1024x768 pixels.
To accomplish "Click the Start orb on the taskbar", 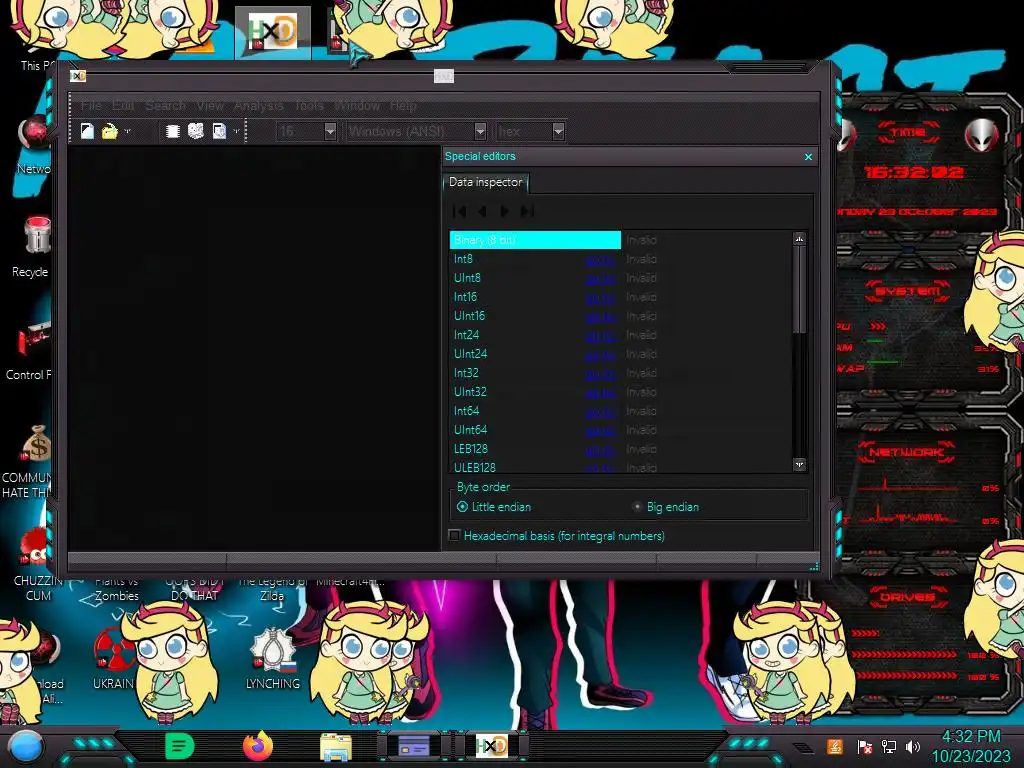I will [26, 746].
